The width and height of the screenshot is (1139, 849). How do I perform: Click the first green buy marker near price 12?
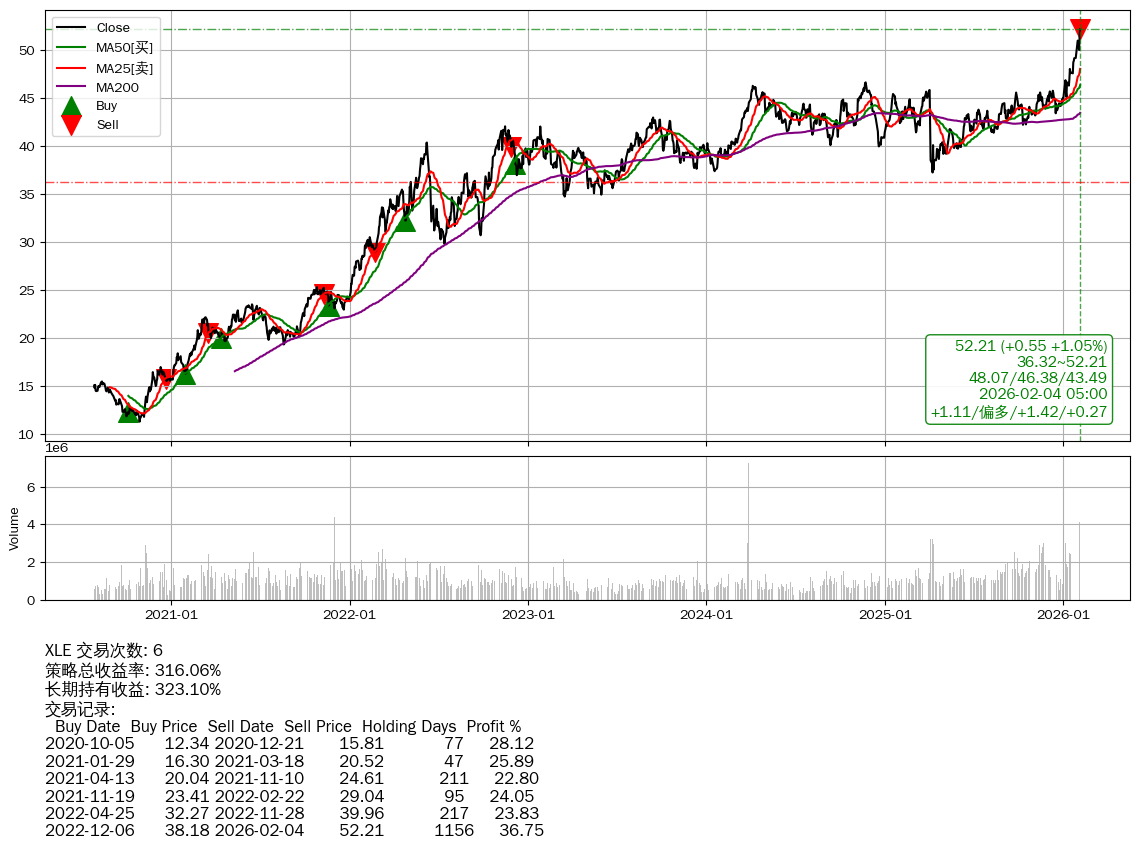(x=129, y=412)
